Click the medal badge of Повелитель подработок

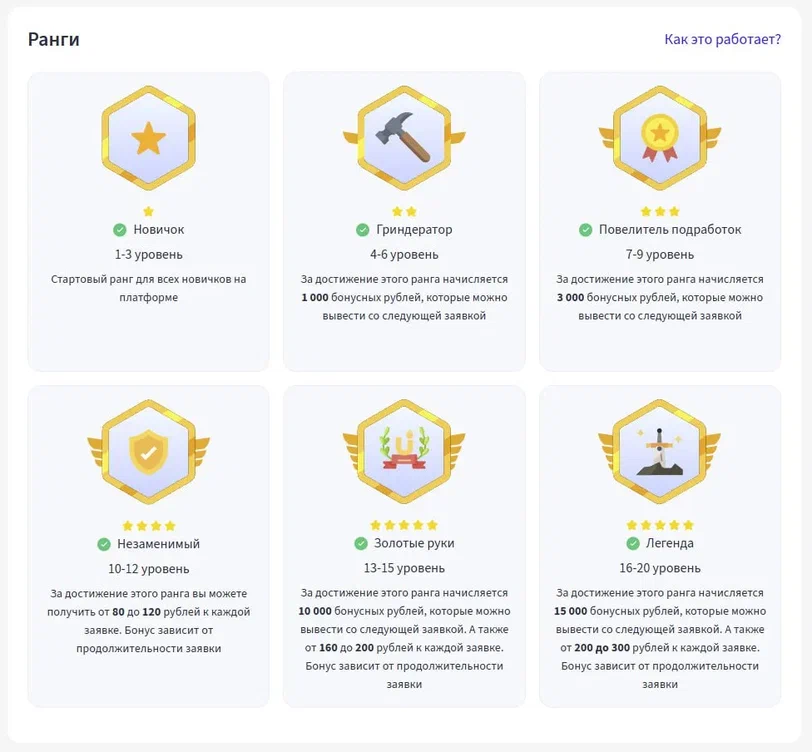[660, 138]
